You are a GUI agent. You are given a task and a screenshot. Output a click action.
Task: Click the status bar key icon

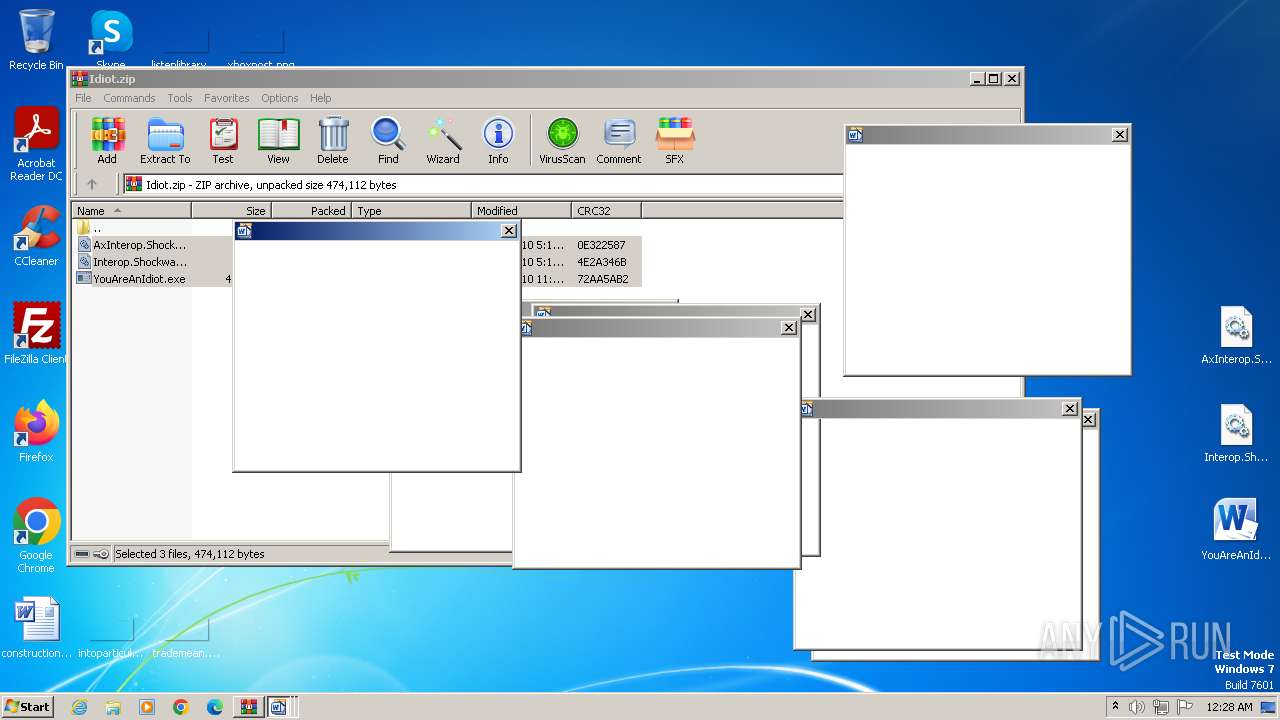click(x=101, y=554)
